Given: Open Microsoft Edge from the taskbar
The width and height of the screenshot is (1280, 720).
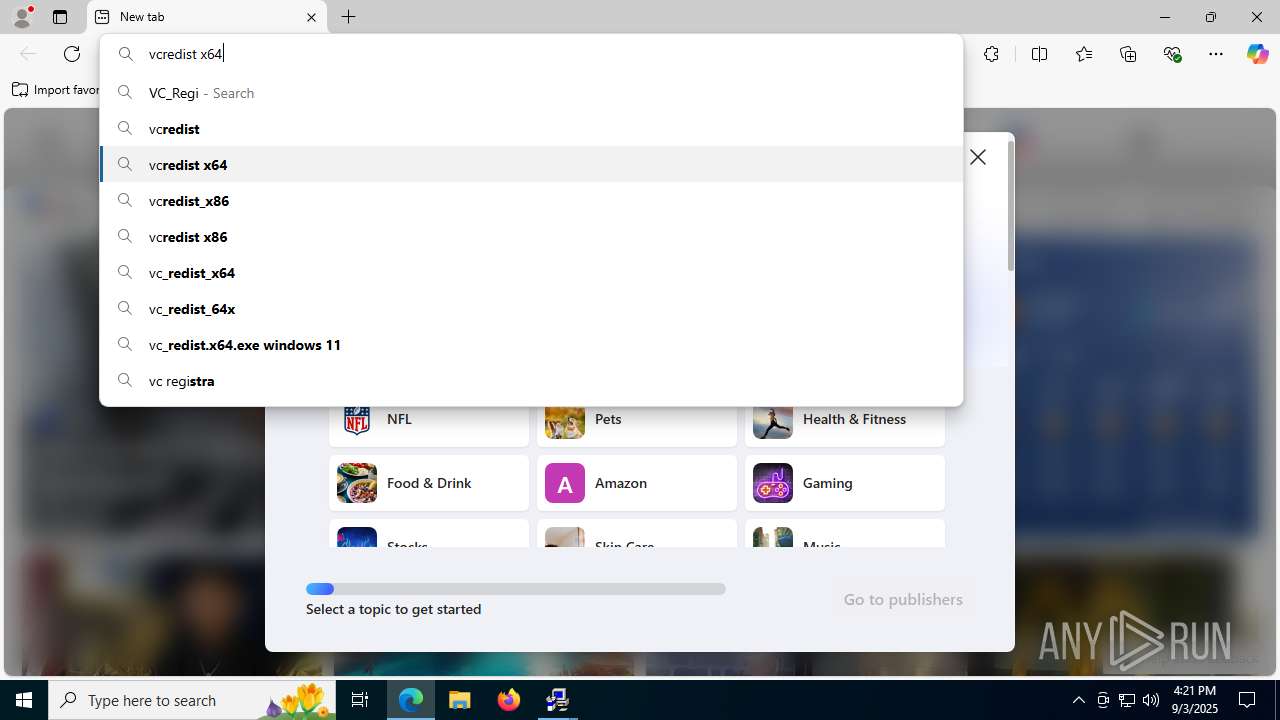Looking at the screenshot, I should pos(411,700).
